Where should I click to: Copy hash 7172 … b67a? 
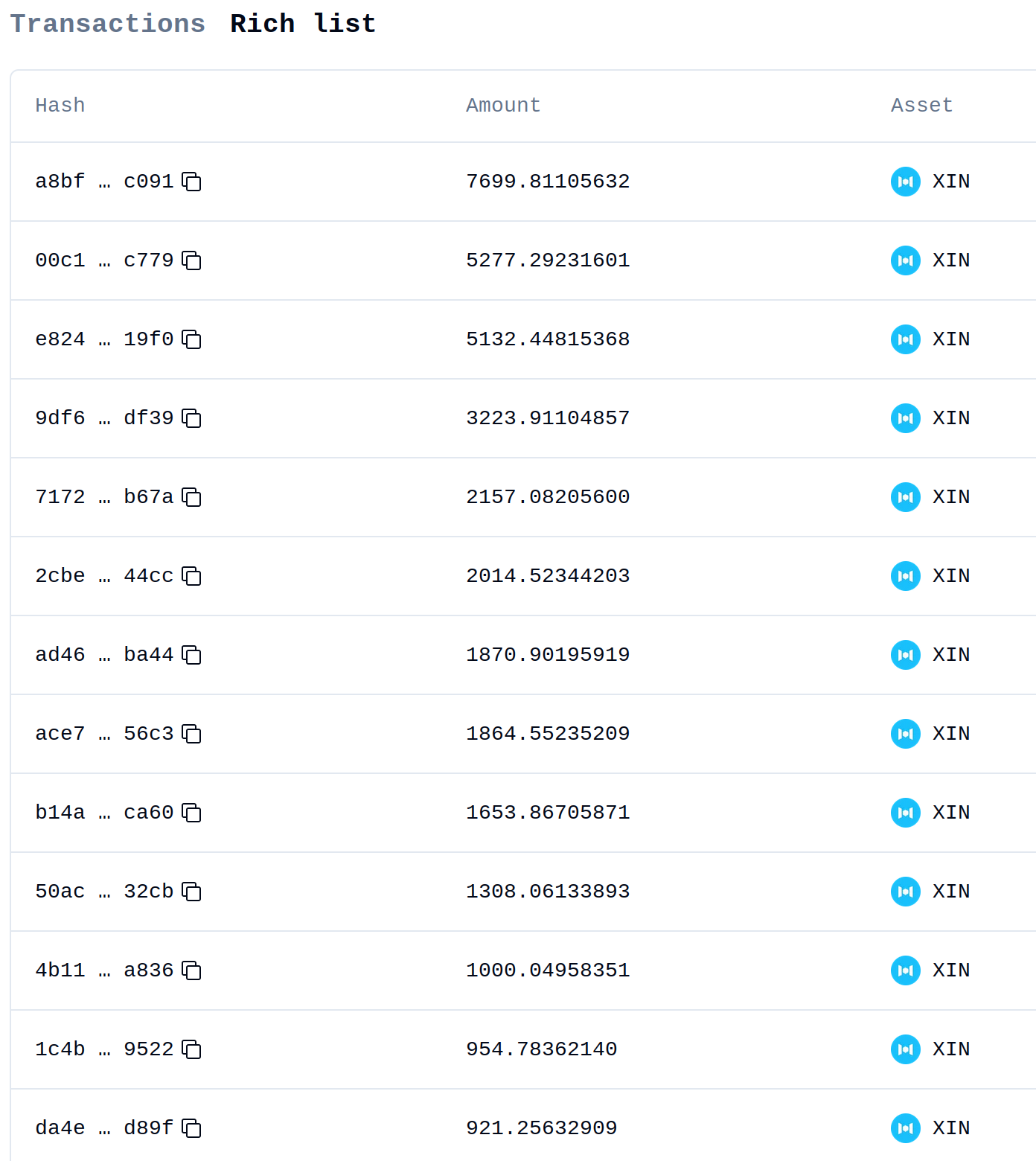pyautogui.click(x=192, y=497)
